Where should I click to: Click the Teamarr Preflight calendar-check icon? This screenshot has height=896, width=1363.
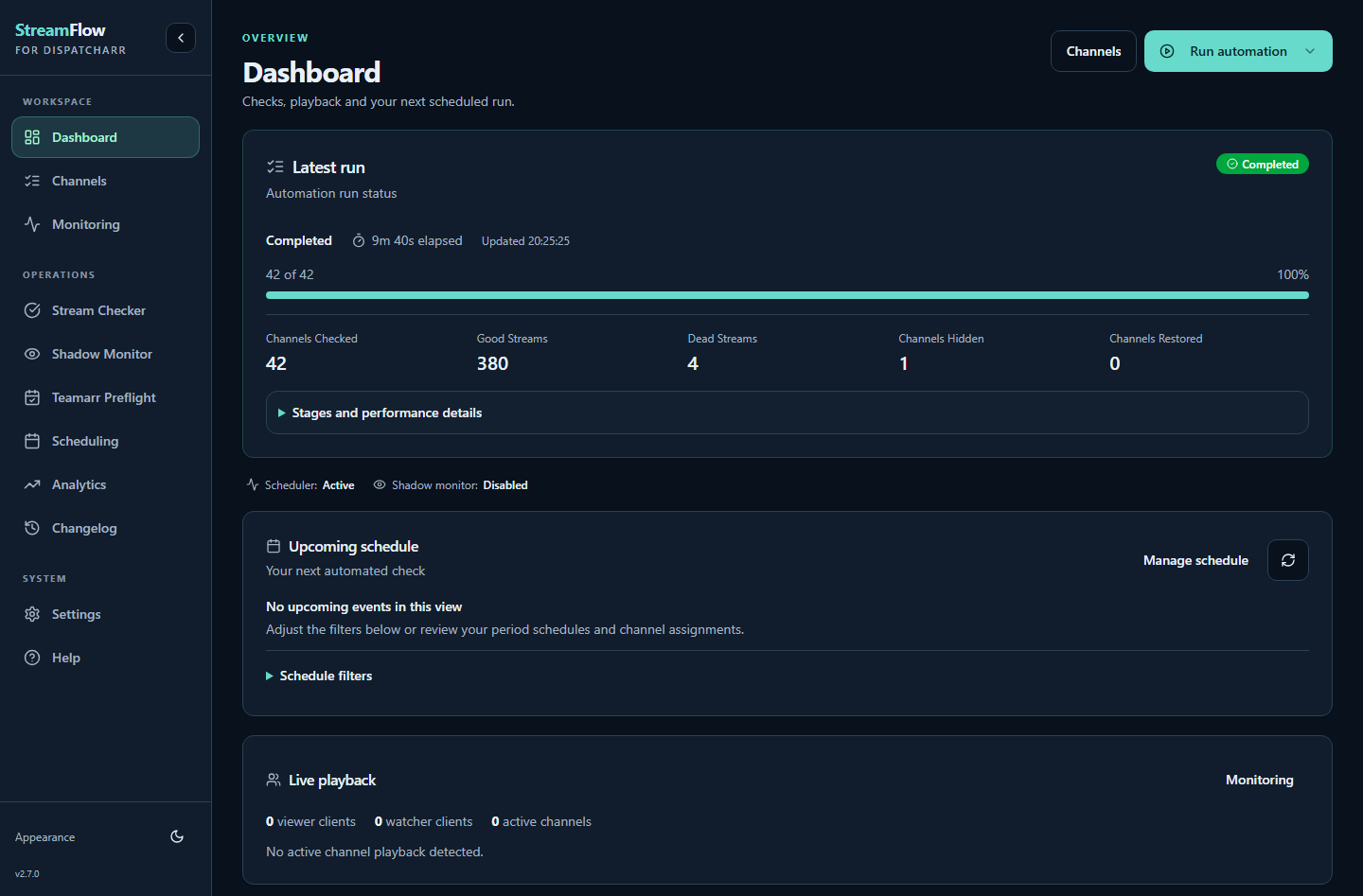coord(32,397)
